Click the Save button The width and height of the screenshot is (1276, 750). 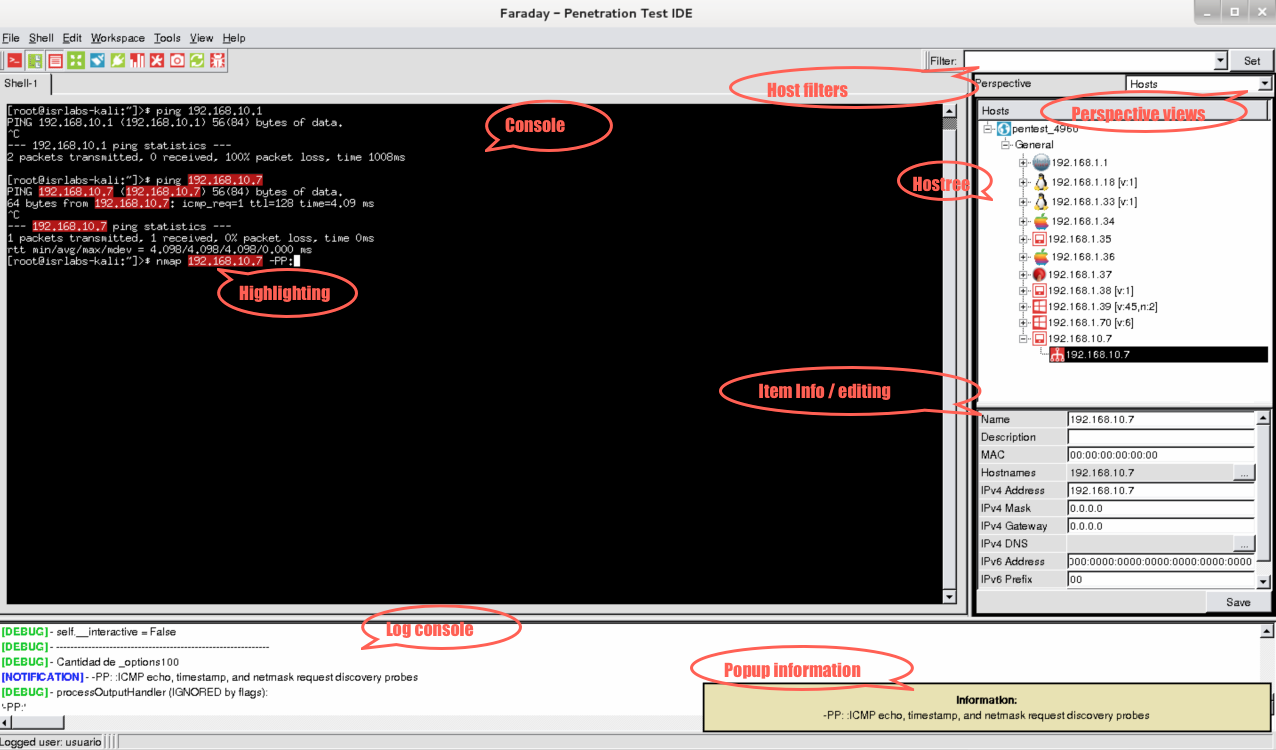(x=1238, y=602)
